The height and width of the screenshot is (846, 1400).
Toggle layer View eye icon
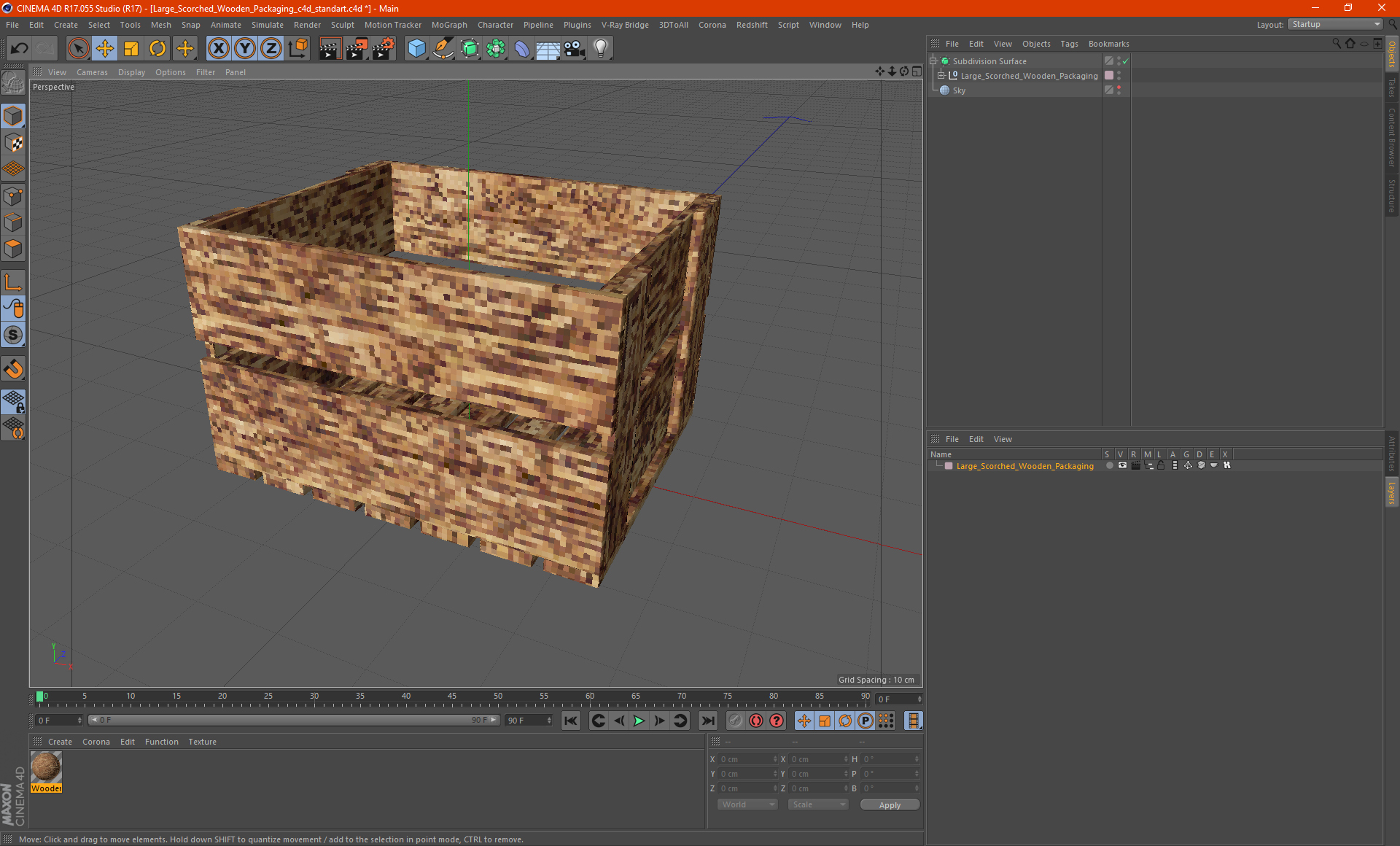[1122, 465]
